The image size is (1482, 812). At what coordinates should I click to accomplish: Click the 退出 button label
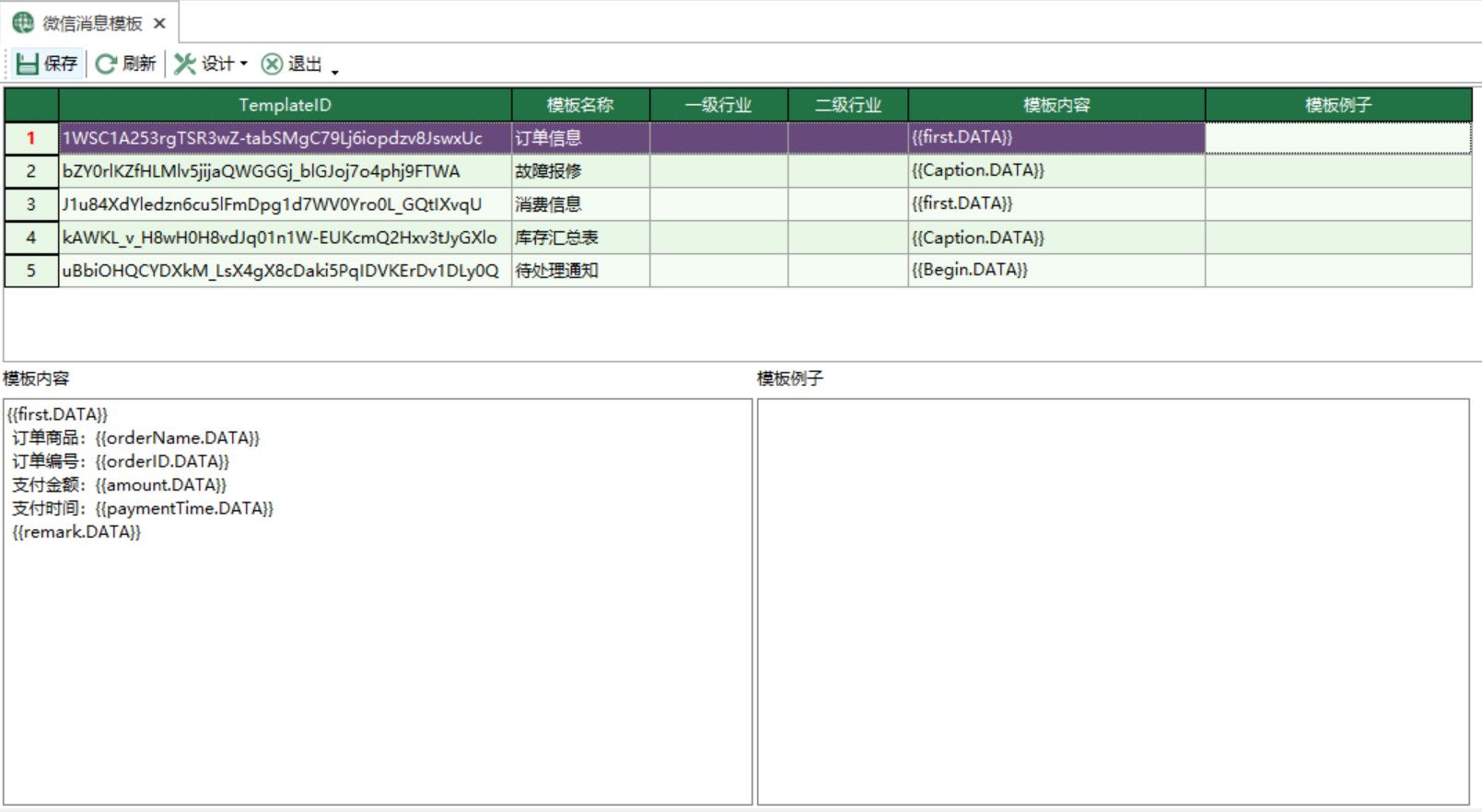click(x=305, y=64)
